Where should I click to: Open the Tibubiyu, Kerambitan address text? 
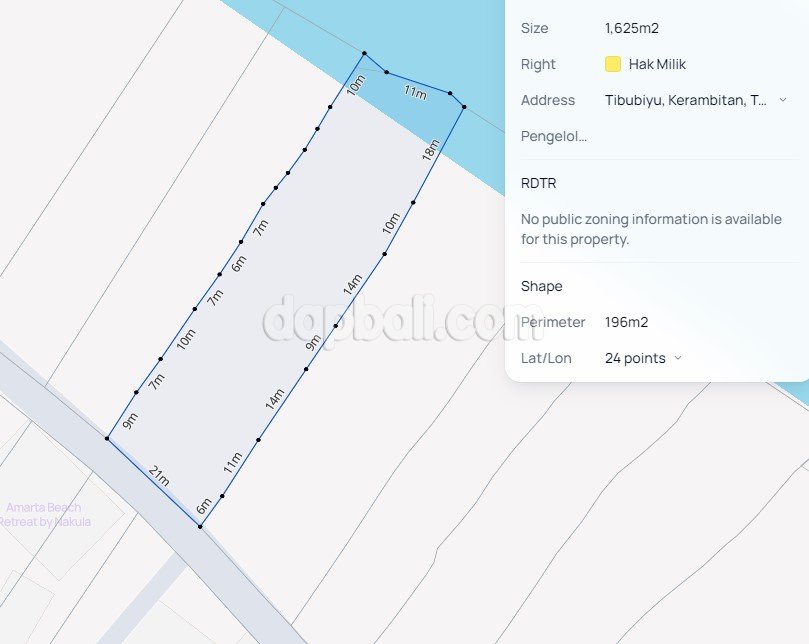point(686,100)
